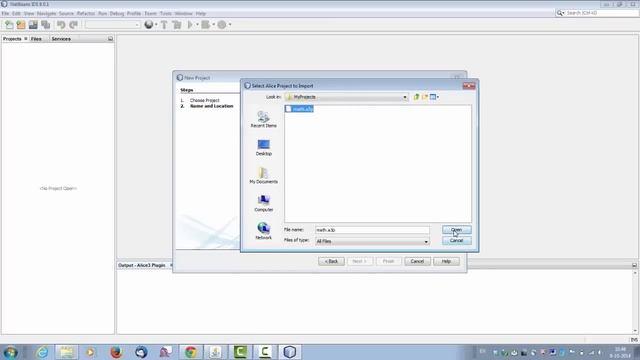Click the globe browser icon in toolbar
Image resolution: width=640 pixels, height=360 pixels.
[149, 25]
